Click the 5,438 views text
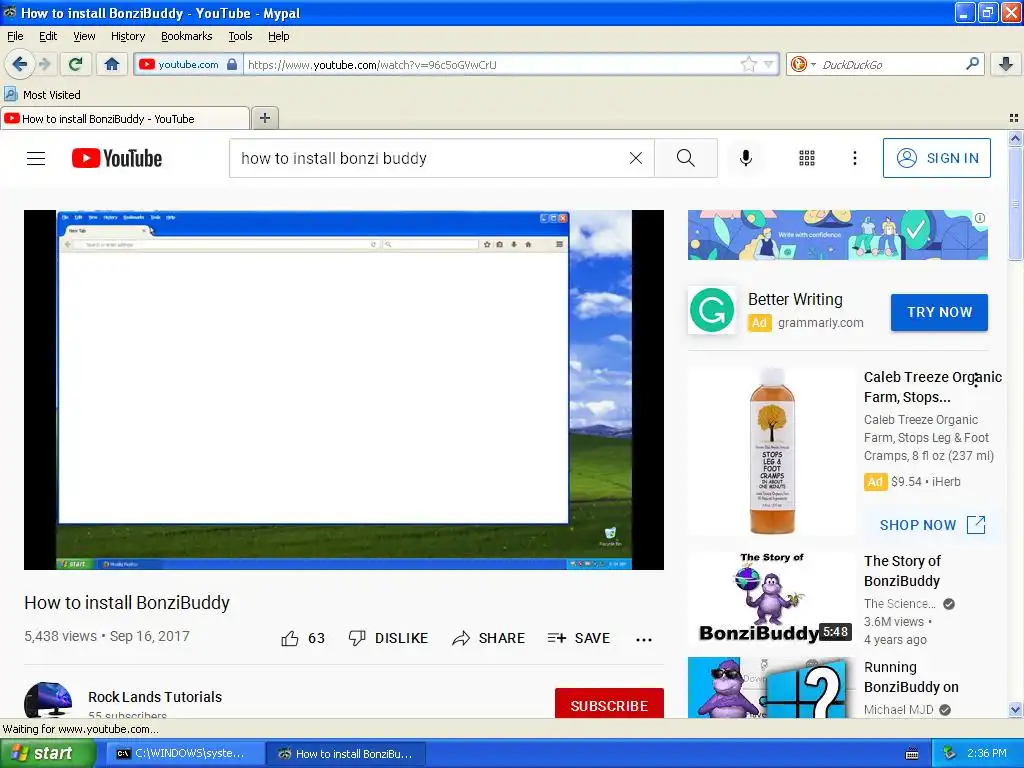Screen dimensions: 1024x768 60,636
